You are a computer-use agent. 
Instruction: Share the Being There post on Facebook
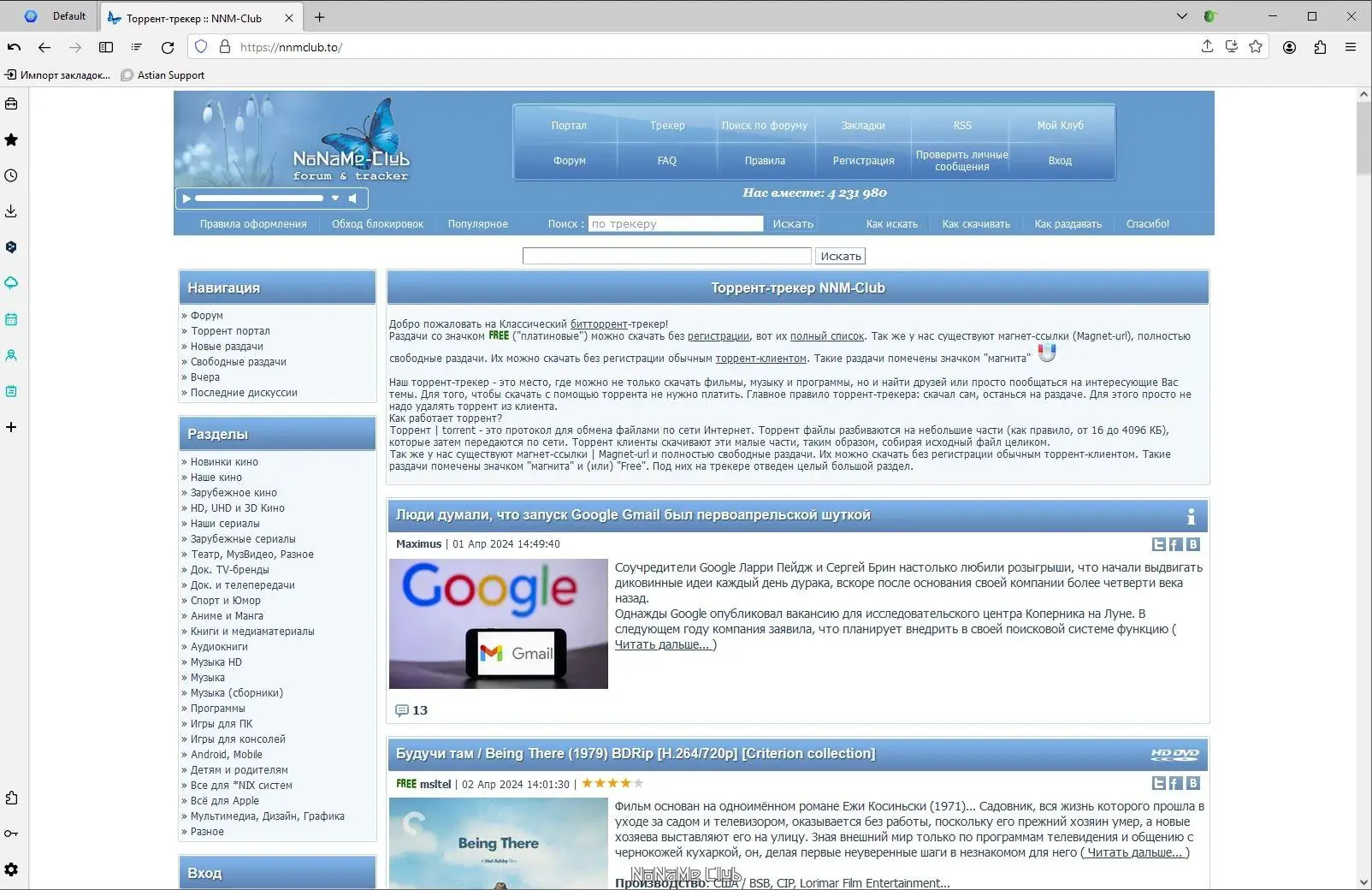[x=1176, y=783]
